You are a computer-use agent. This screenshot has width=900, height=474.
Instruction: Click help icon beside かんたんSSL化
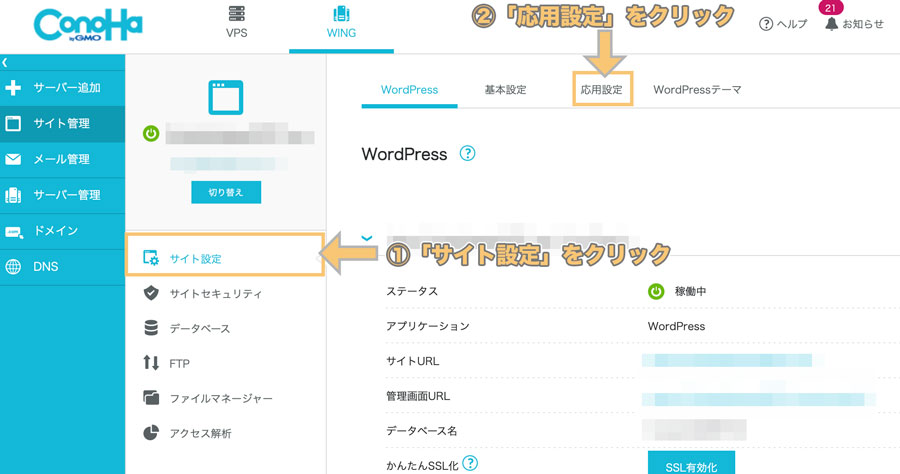[470, 463]
